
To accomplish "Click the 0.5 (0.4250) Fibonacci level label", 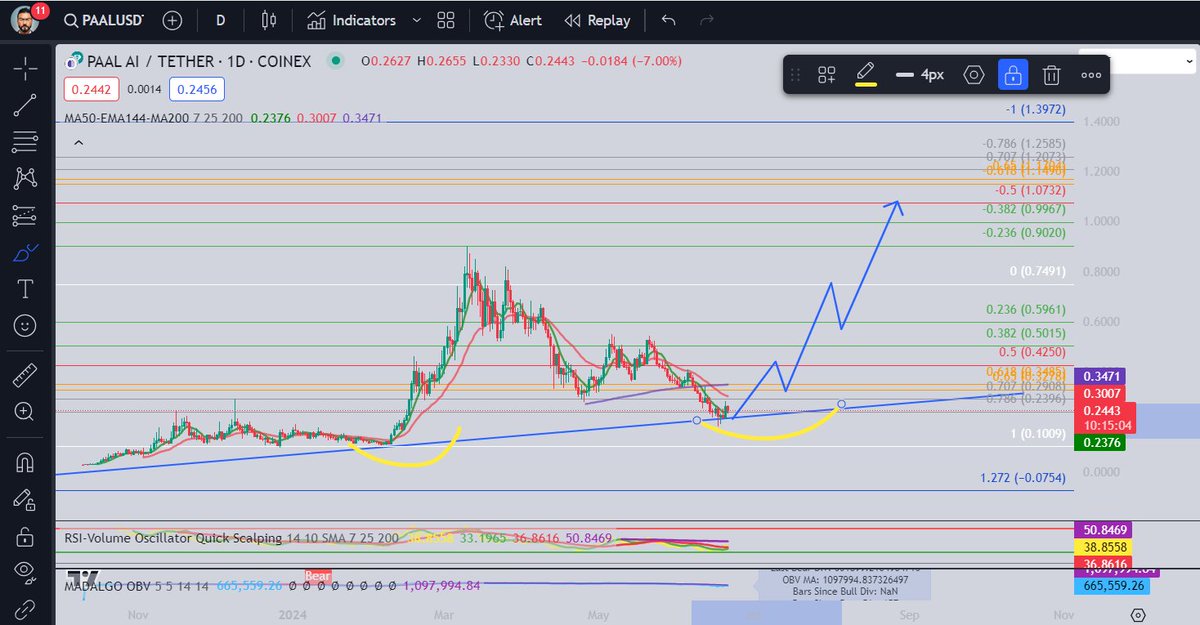I will [1031, 352].
